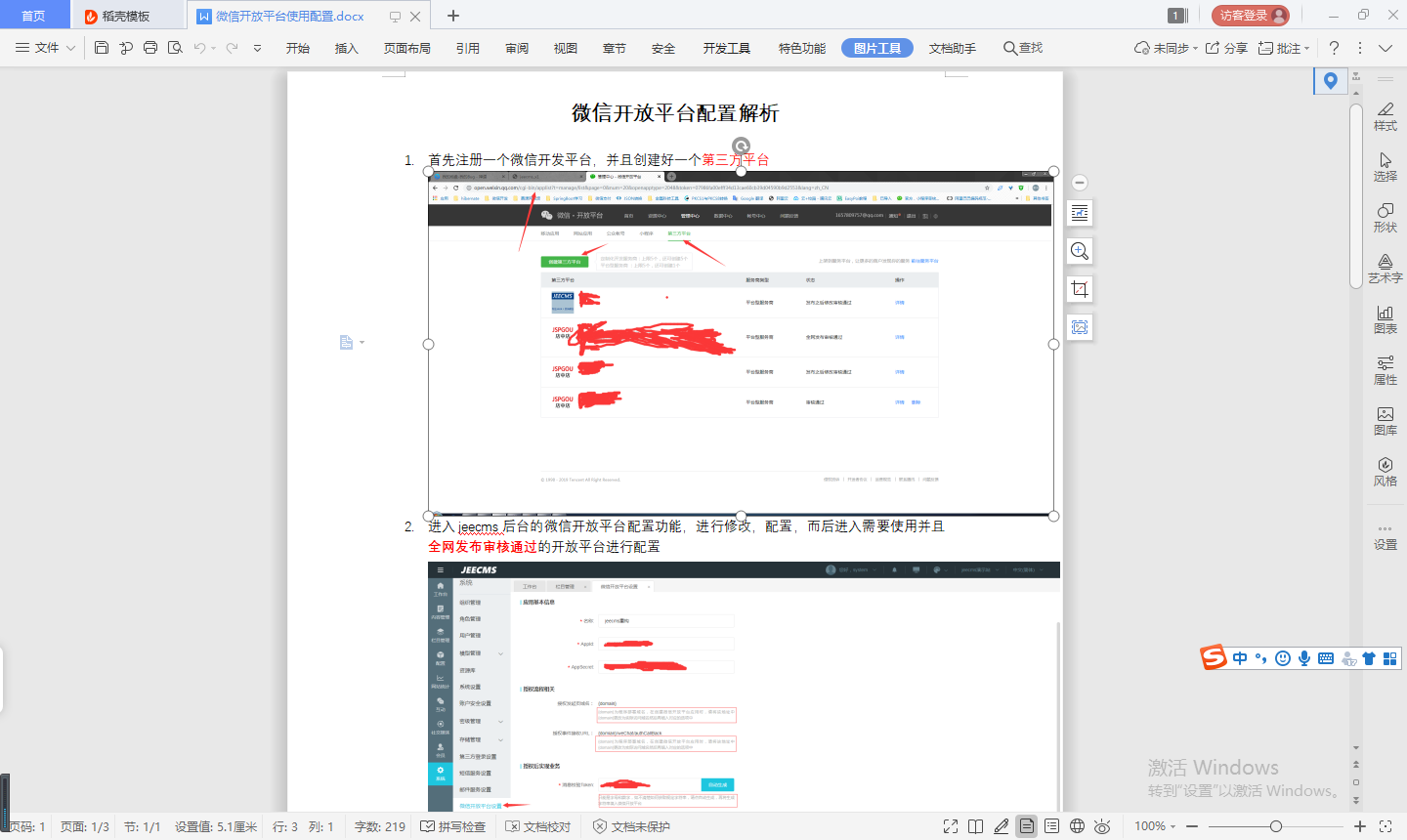1407x840 pixels.
Task: Open the 艺术字 word art panel
Action: (1386, 269)
